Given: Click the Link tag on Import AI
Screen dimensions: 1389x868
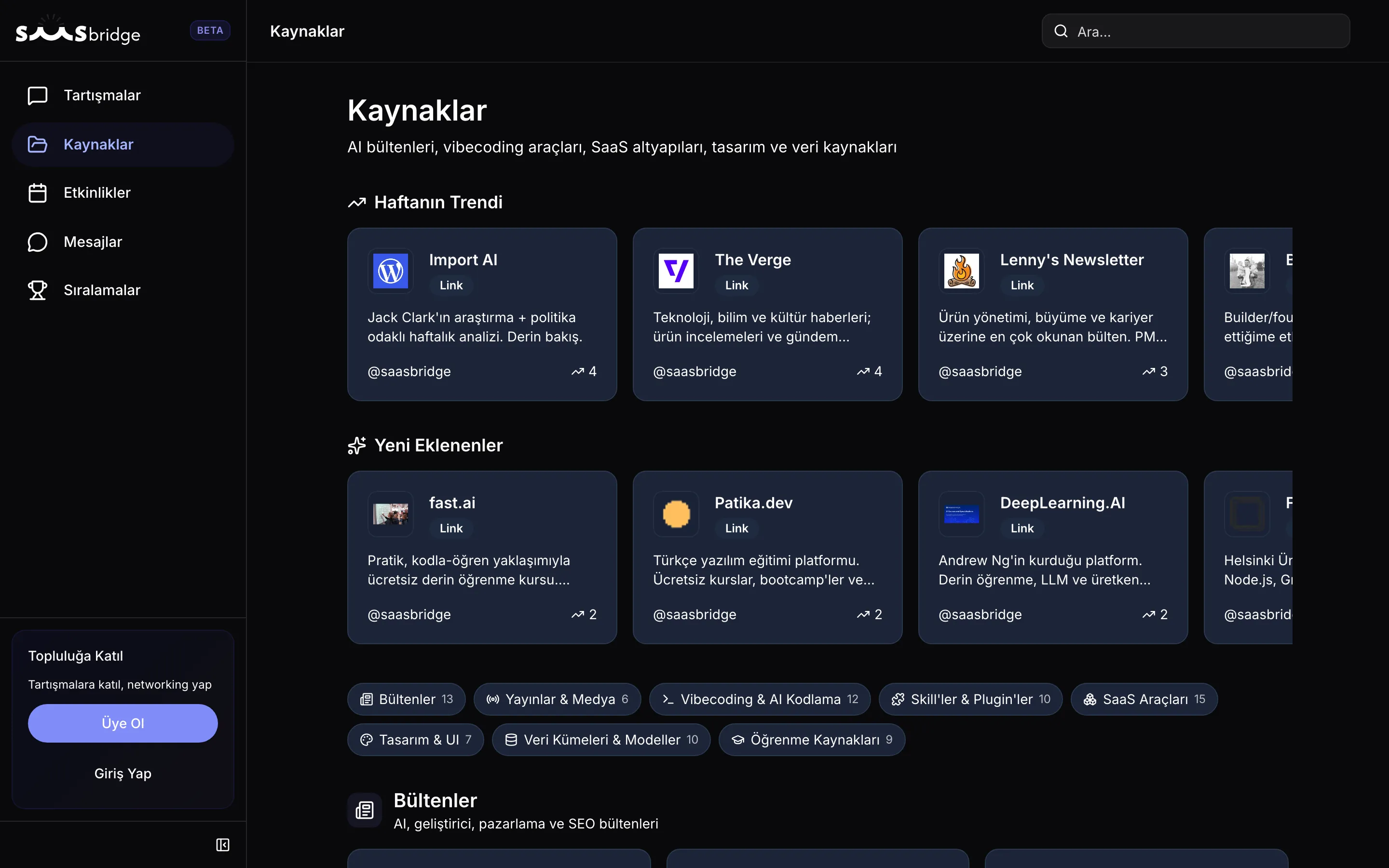Looking at the screenshot, I should pyautogui.click(x=451, y=285).
